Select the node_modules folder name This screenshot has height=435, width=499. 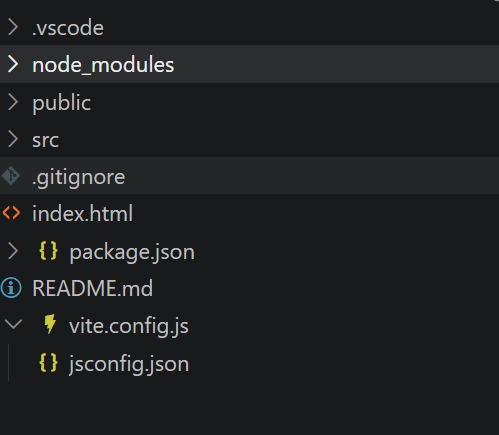(103, 65)
